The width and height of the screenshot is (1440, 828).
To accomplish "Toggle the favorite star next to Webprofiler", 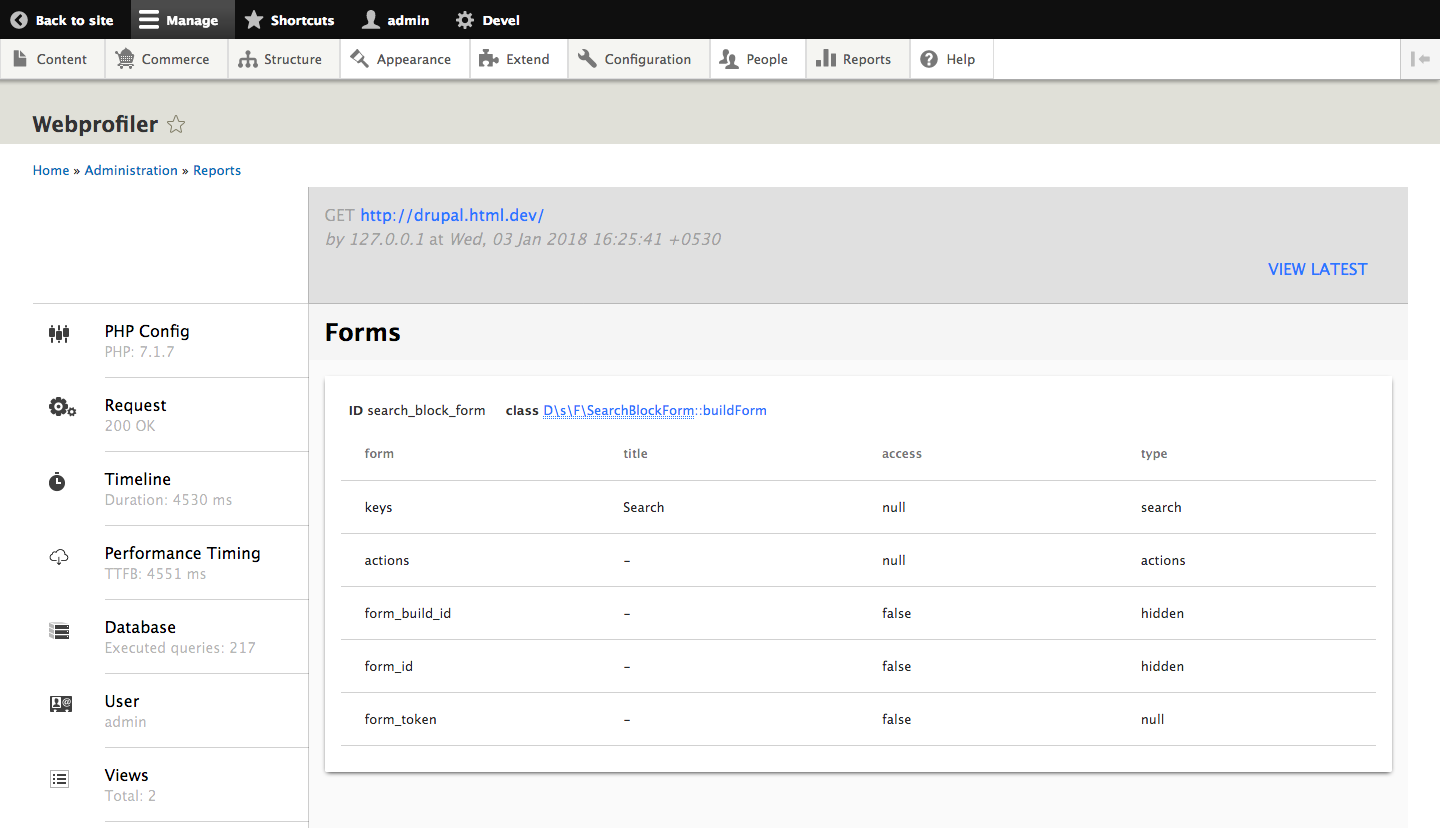I will 176,124.
